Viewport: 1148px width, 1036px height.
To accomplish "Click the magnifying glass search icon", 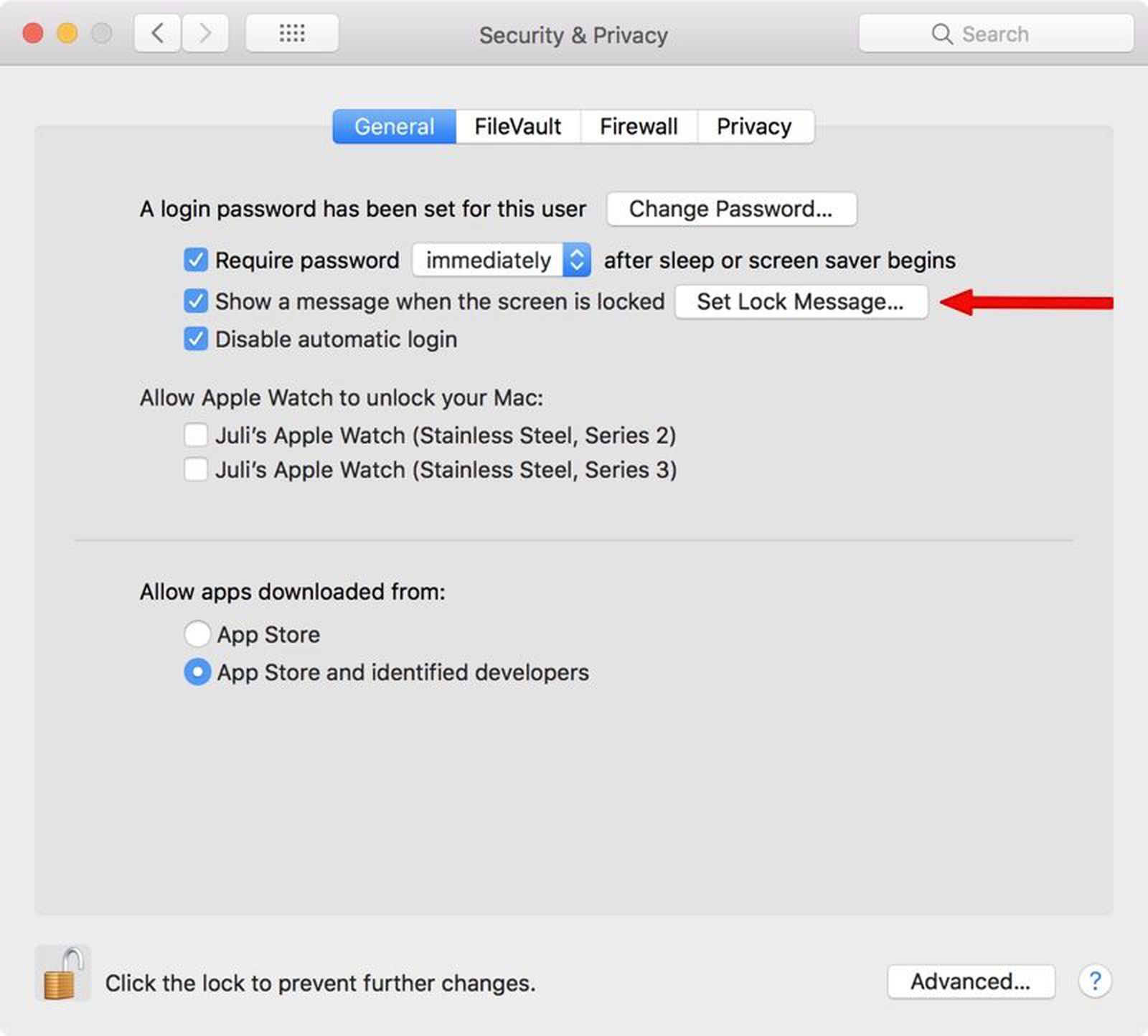I will pyautogui.click(x=941, y=34).
